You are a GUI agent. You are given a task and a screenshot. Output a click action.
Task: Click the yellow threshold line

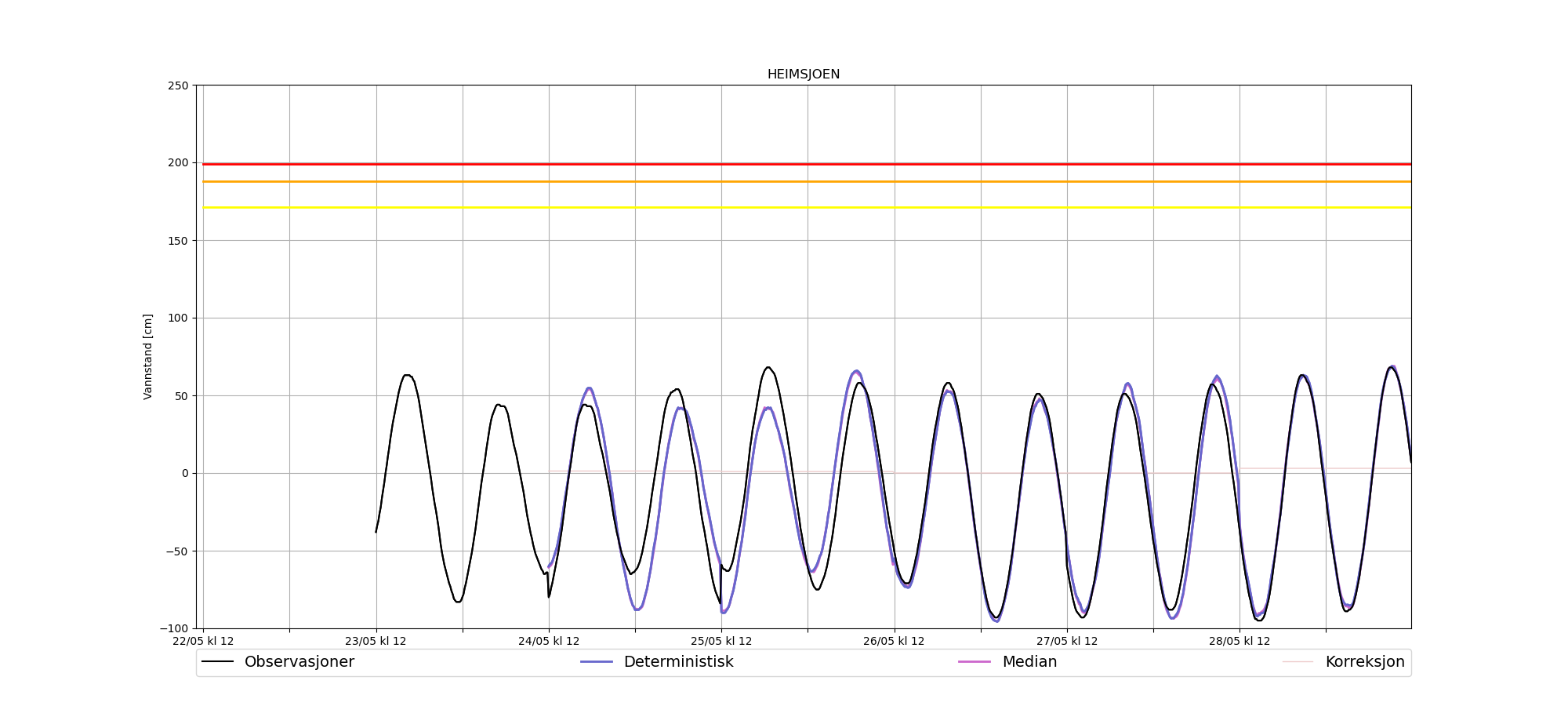[x=807, y=207]
